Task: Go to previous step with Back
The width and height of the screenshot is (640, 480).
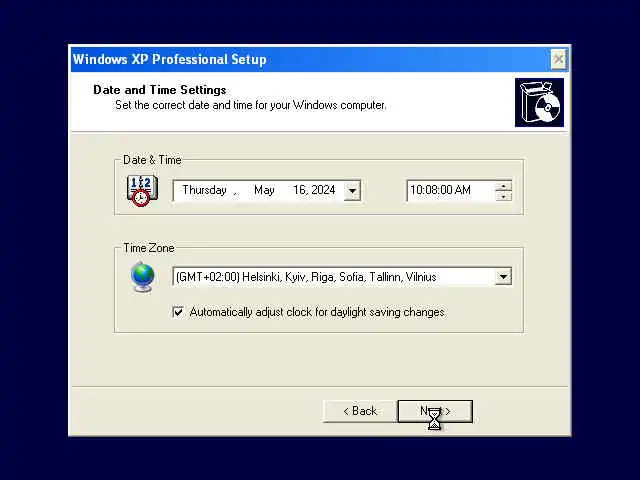Action: click(360, 411)
